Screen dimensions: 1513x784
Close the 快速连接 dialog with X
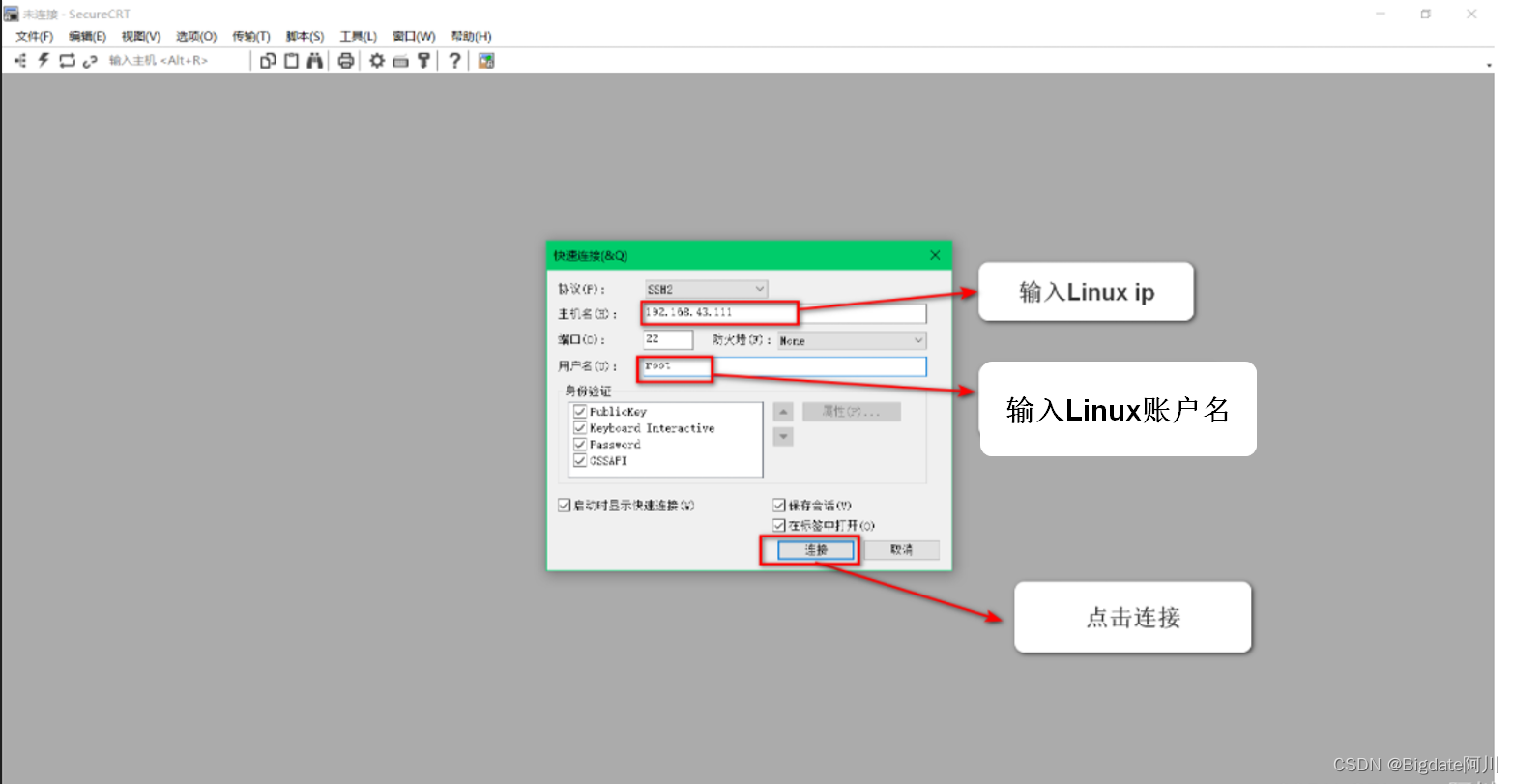pyautogui.click(x=935, y=255)
